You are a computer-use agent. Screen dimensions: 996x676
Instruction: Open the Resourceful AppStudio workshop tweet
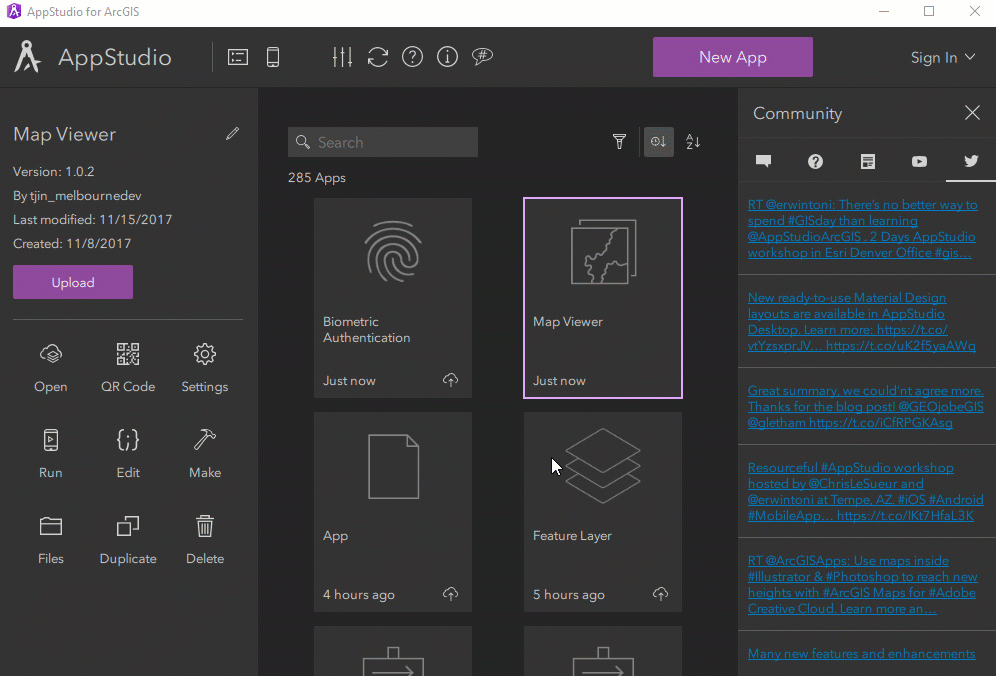click(x=866, y=492)
